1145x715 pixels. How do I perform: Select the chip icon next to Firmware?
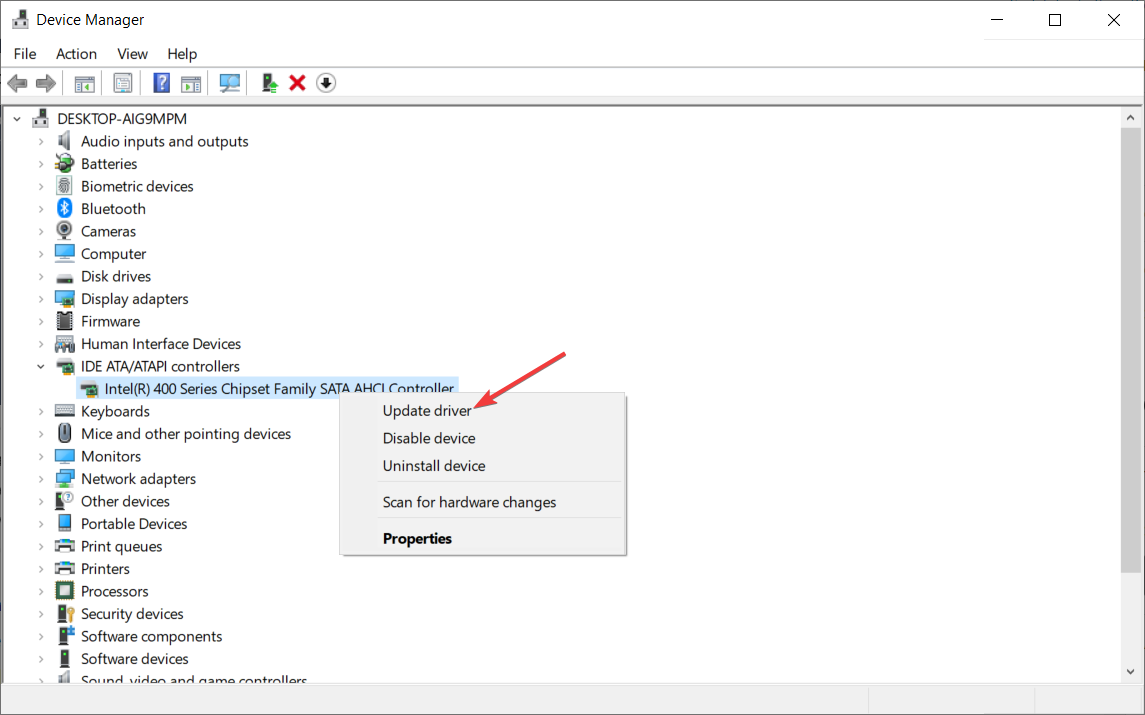coord(64,321)
